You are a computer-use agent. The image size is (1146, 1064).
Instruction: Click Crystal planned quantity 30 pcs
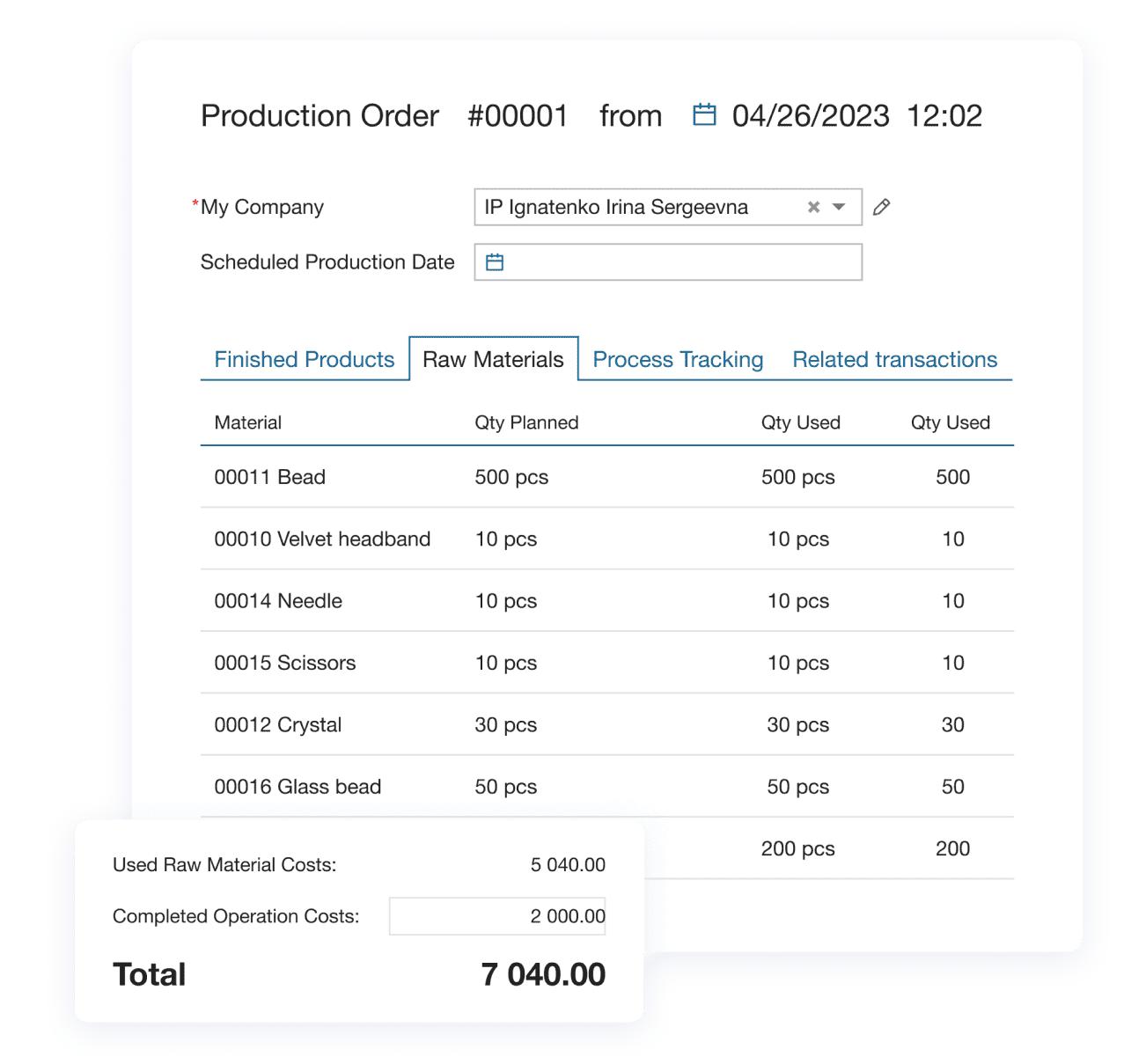coord(506,725)
